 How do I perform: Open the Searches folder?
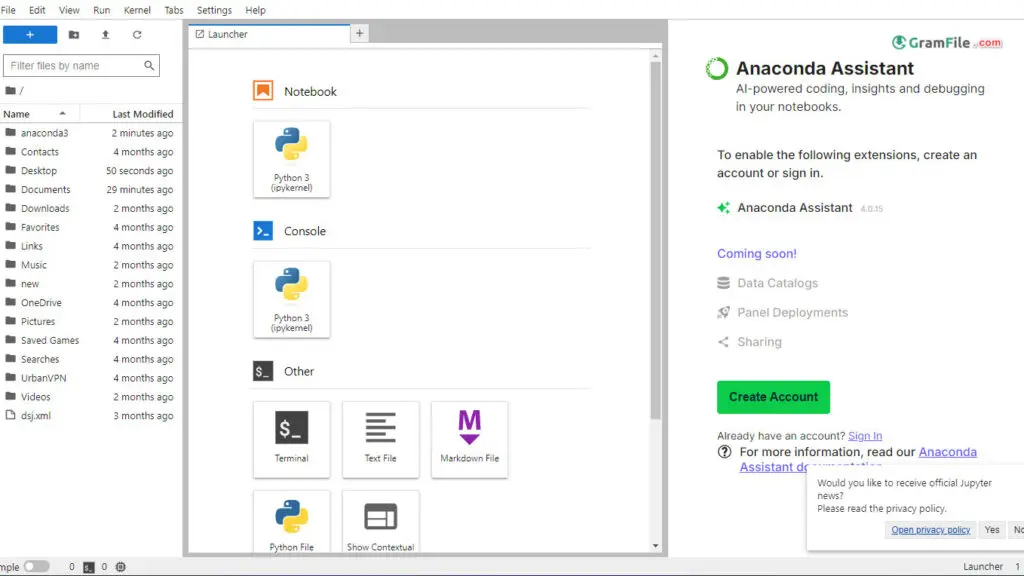point(91,359)
